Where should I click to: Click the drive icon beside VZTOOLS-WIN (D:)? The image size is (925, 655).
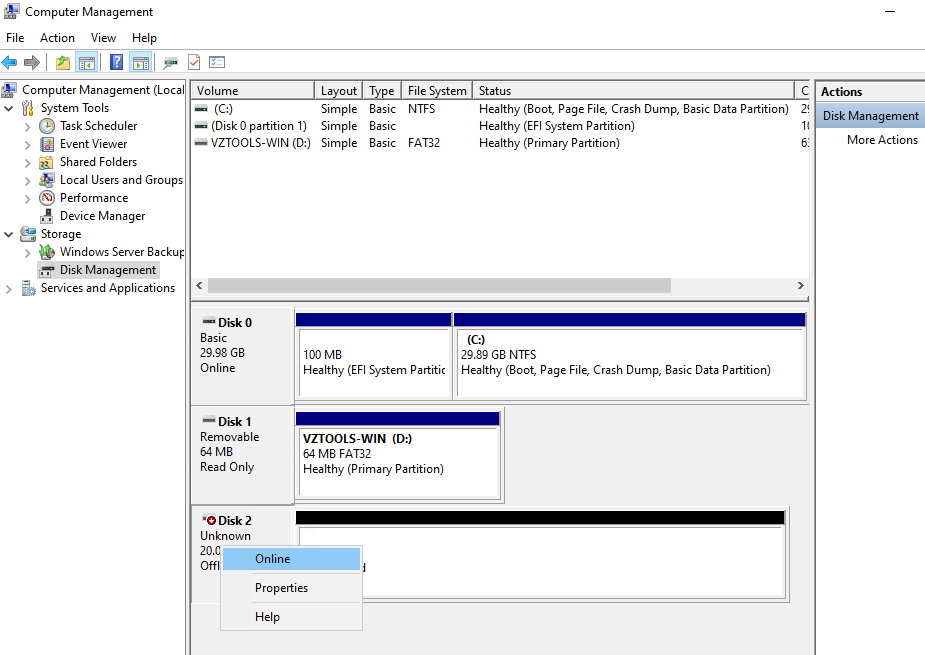(201, 143)
